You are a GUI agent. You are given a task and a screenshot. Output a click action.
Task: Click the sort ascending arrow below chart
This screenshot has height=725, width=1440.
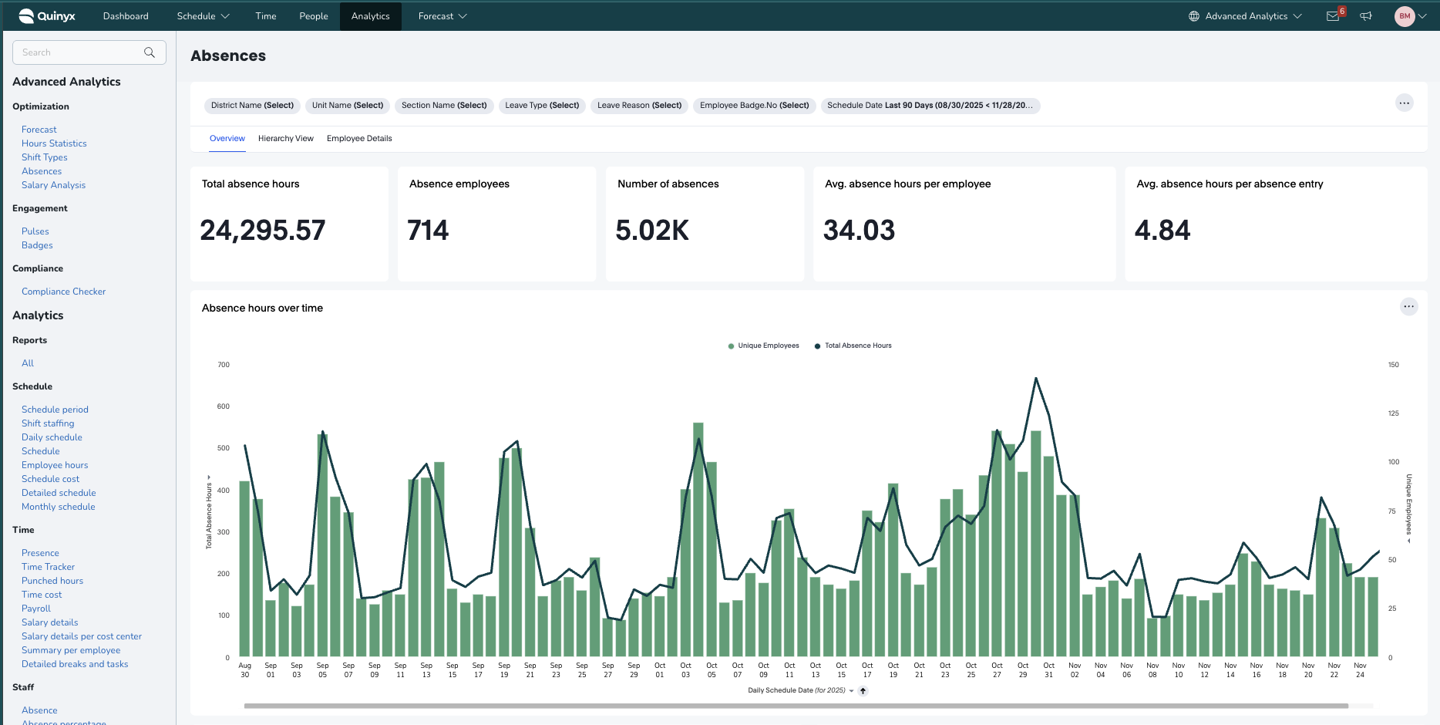(x=863, y=691)
